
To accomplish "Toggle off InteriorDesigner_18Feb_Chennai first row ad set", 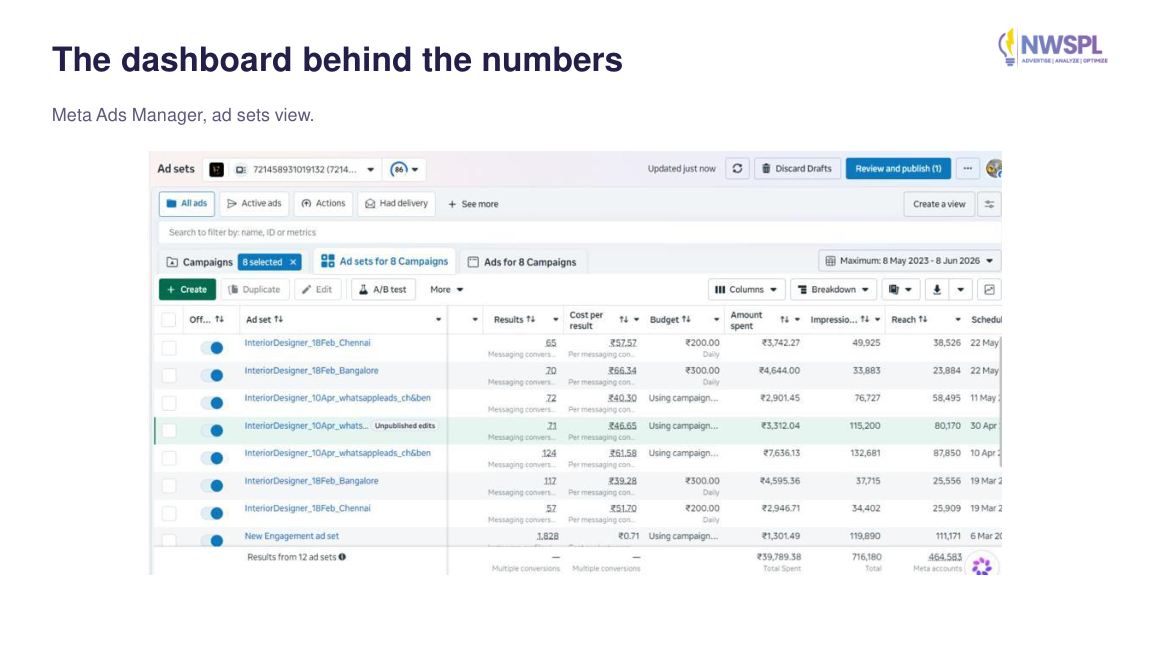I will (x=213, y=348).
